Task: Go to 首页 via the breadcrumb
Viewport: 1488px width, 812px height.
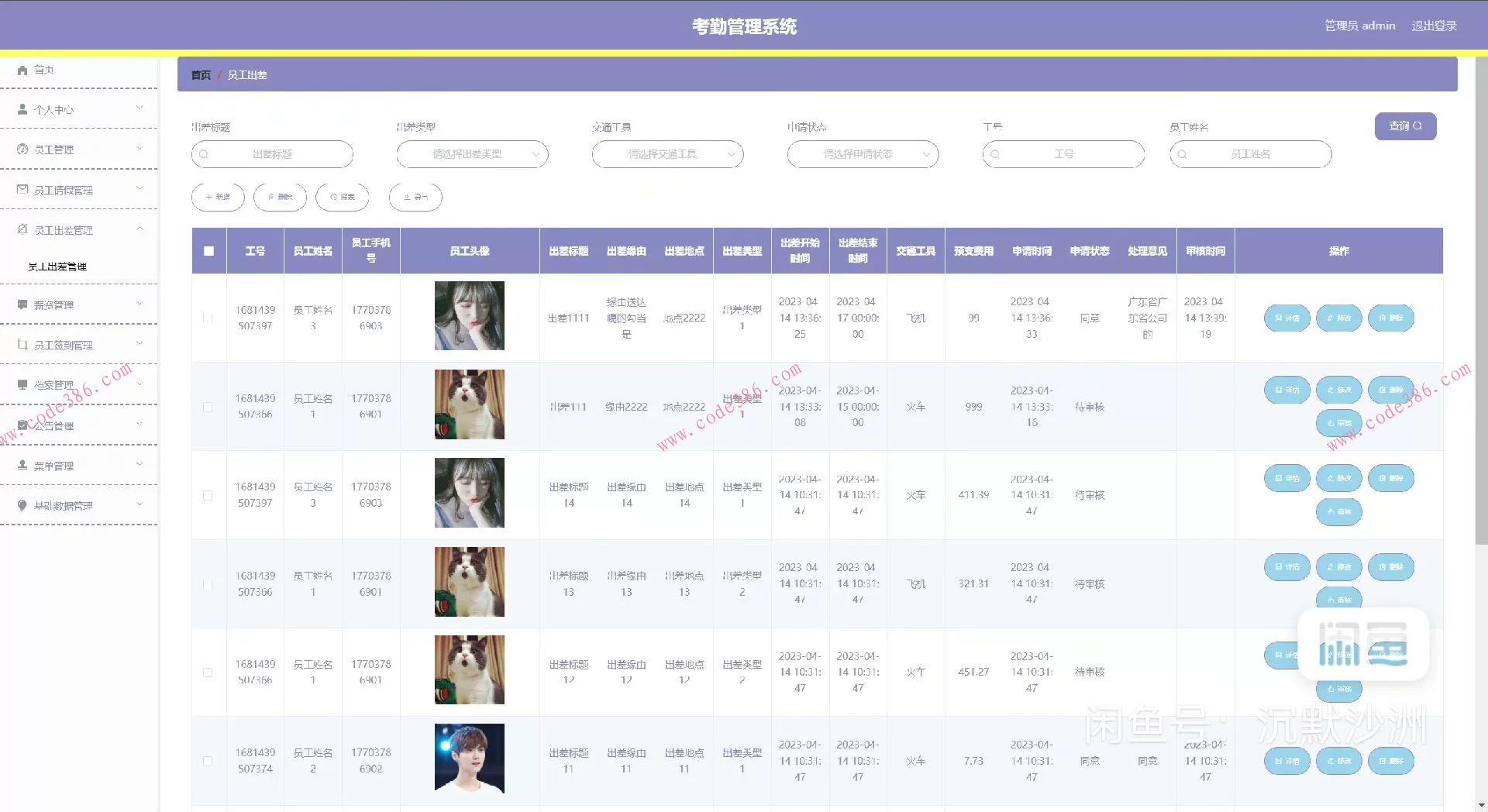Action: click(201, 75)
